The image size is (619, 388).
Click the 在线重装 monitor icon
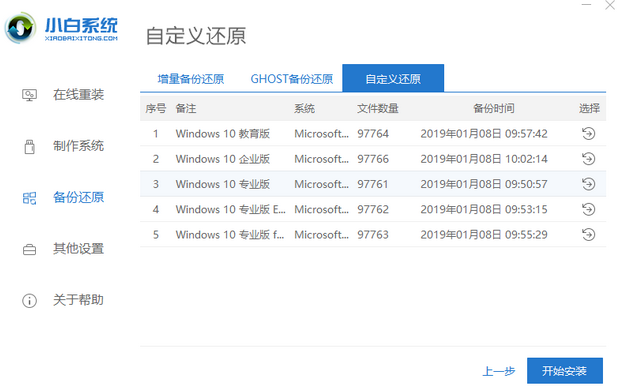click(29, 95)
